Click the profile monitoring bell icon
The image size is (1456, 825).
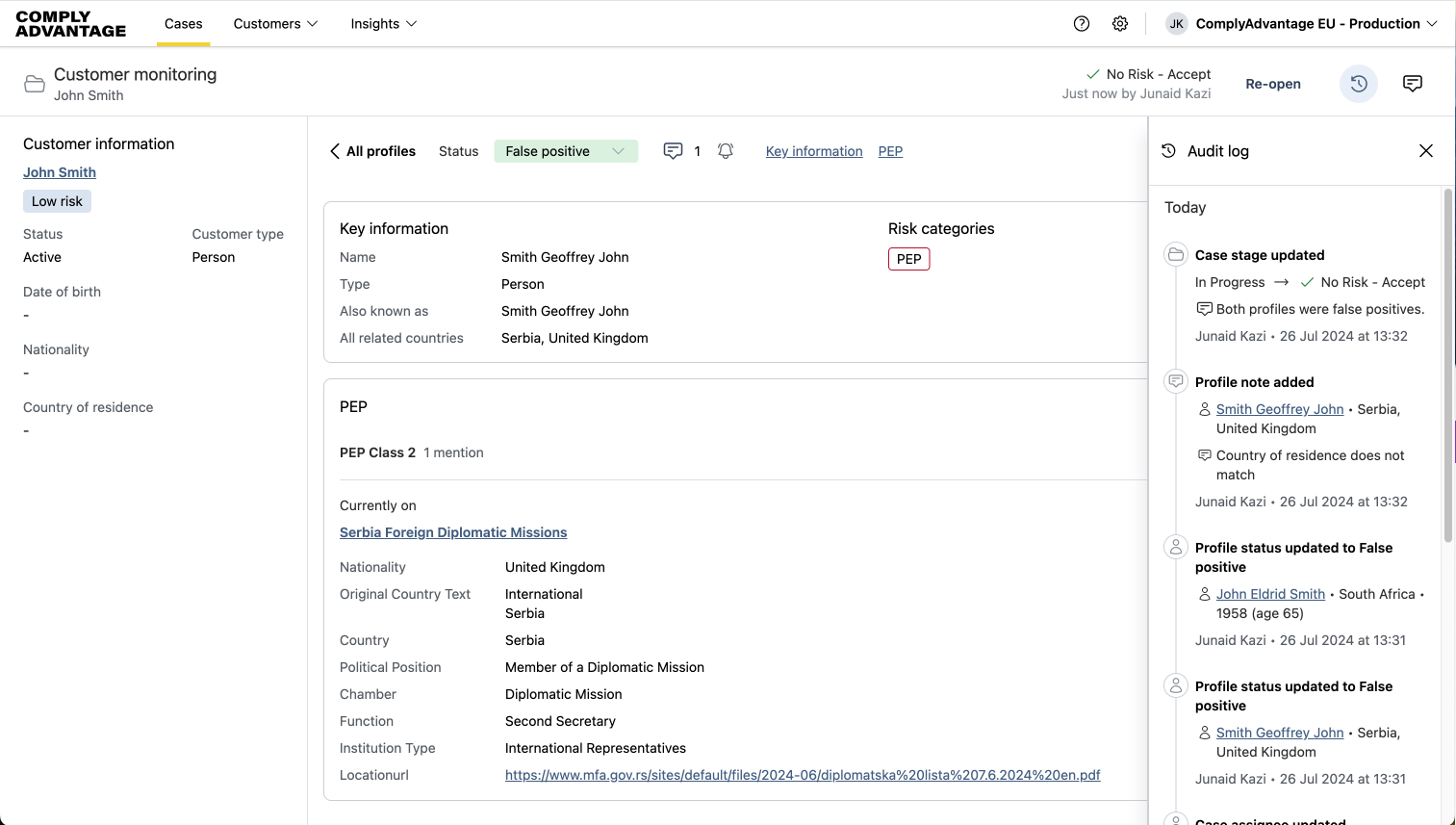[726, 151]
